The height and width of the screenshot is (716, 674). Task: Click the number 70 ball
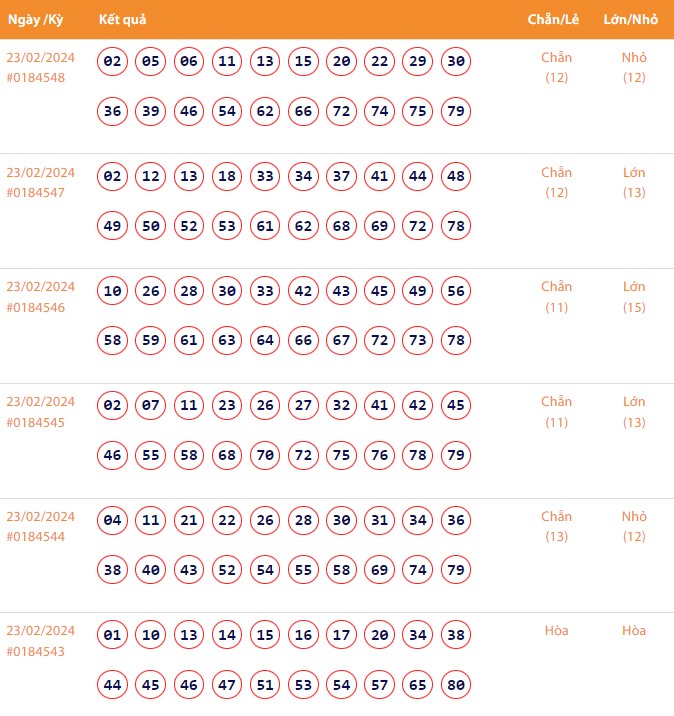(x=265, y=456)
